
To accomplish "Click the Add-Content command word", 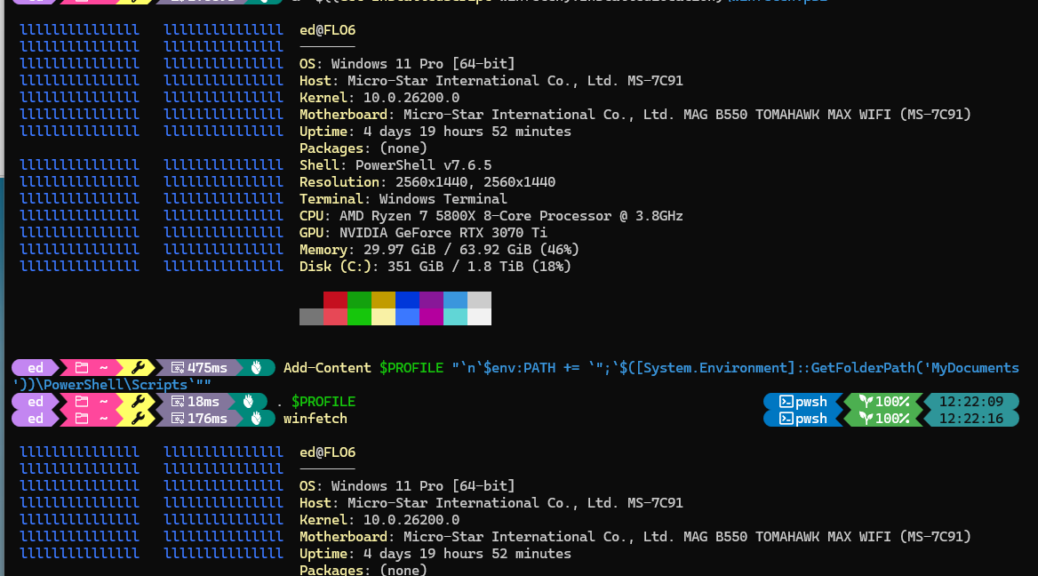I will pos(327,368).
